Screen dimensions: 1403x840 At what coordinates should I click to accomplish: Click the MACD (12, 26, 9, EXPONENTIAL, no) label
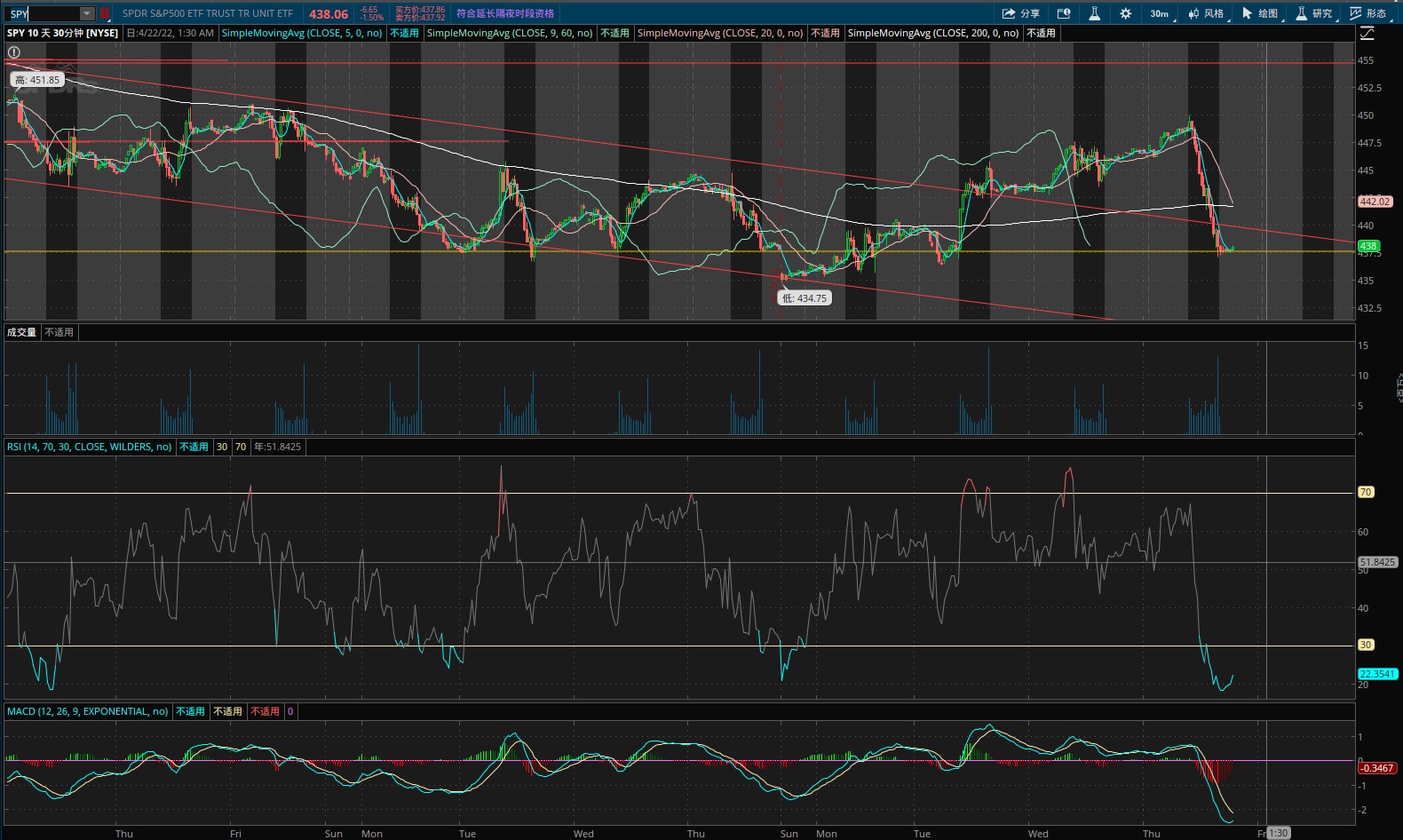[x=88, y=711]
